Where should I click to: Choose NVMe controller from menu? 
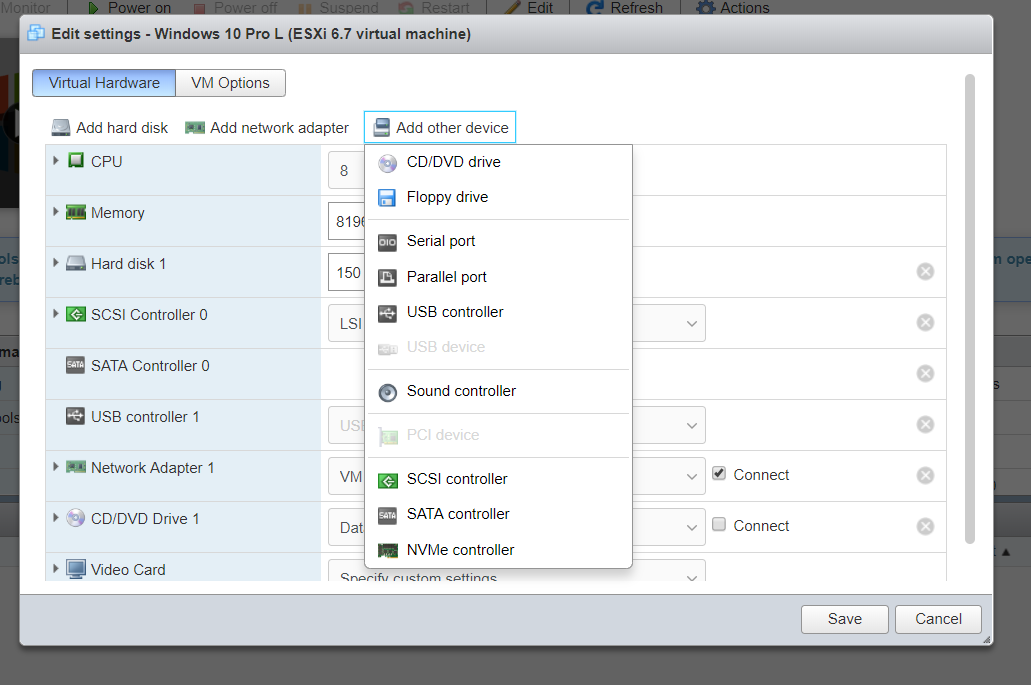click(x=498, y=550)
